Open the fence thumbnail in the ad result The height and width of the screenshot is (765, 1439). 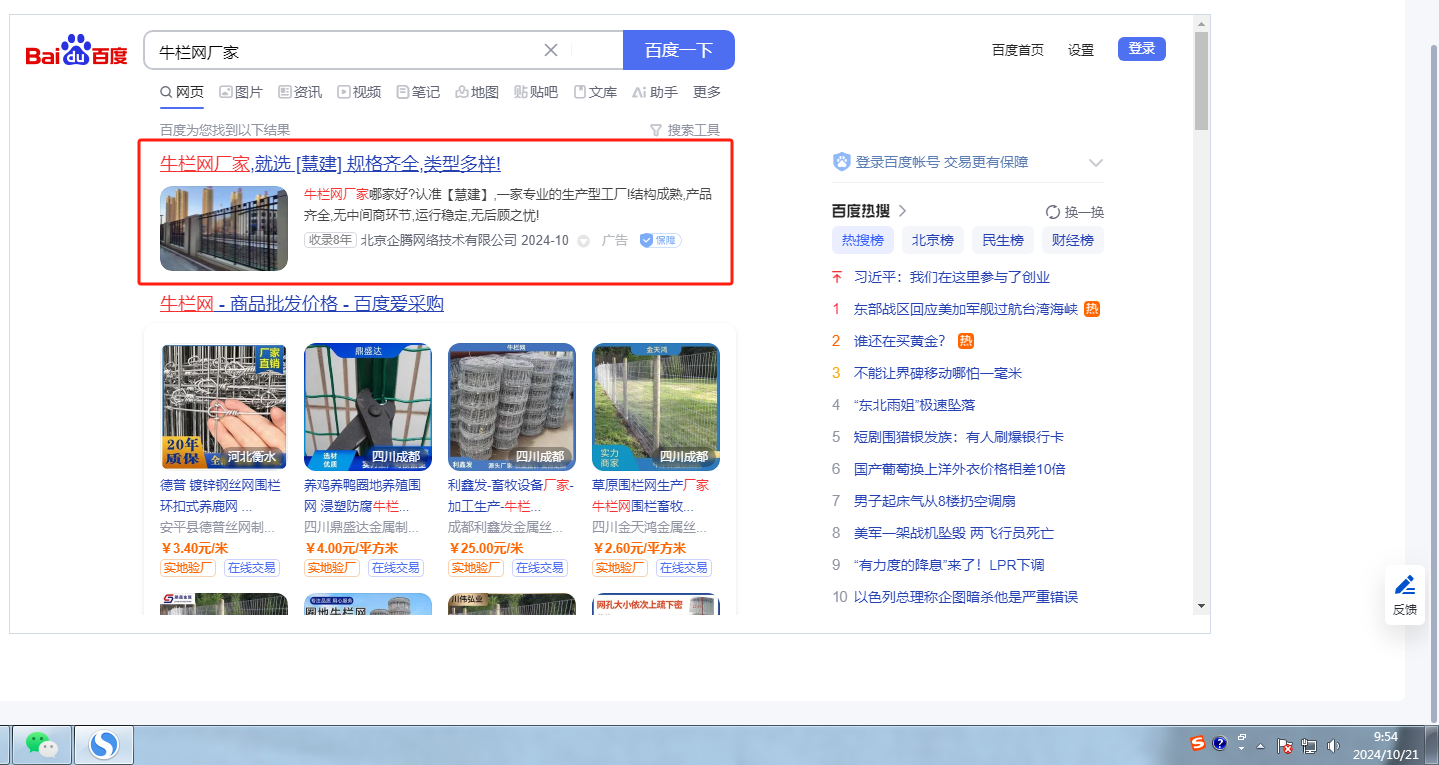[224, 228]
